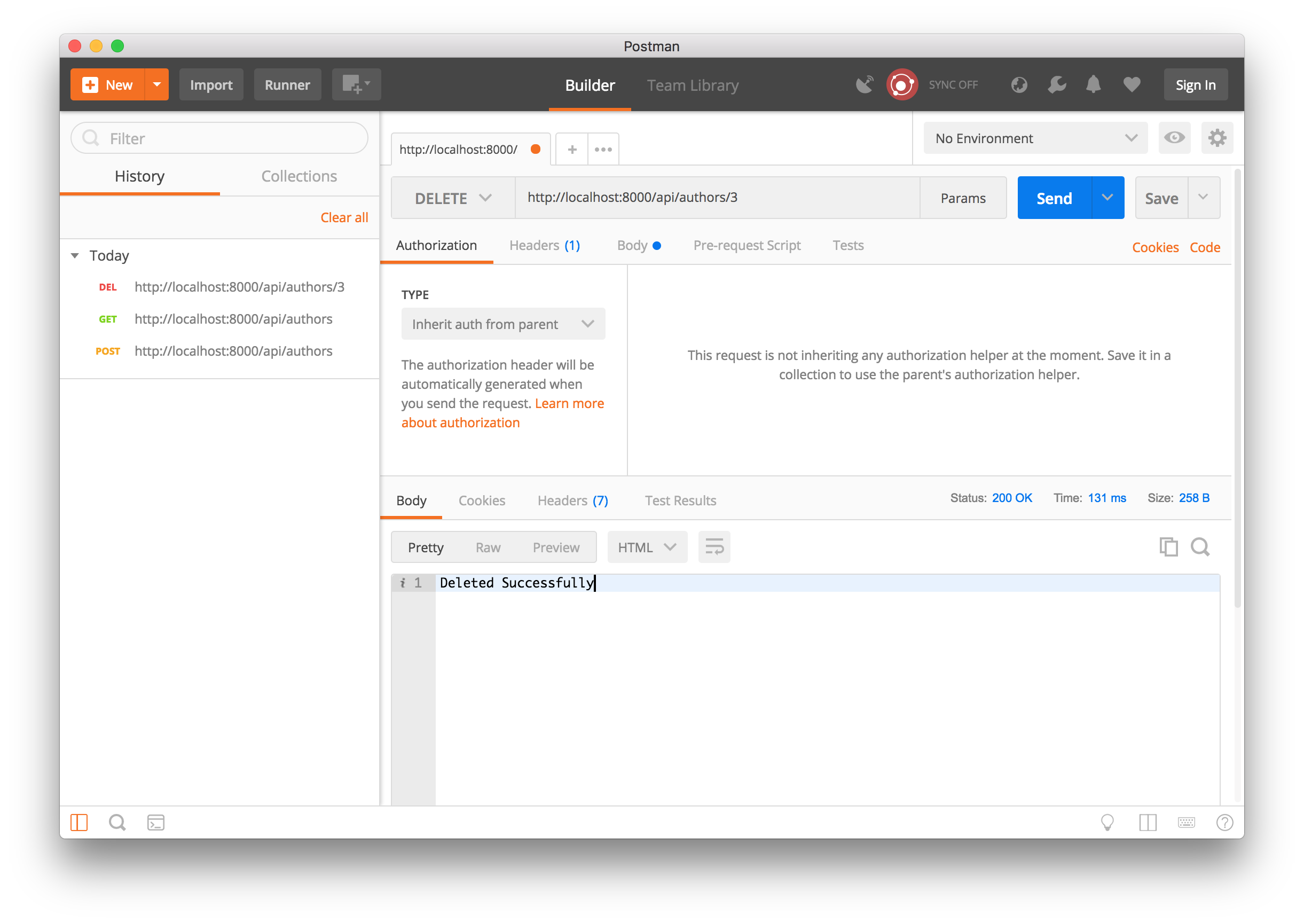Click the sync status icon
Screen dimensions: 1304x924
click(901, 85)
